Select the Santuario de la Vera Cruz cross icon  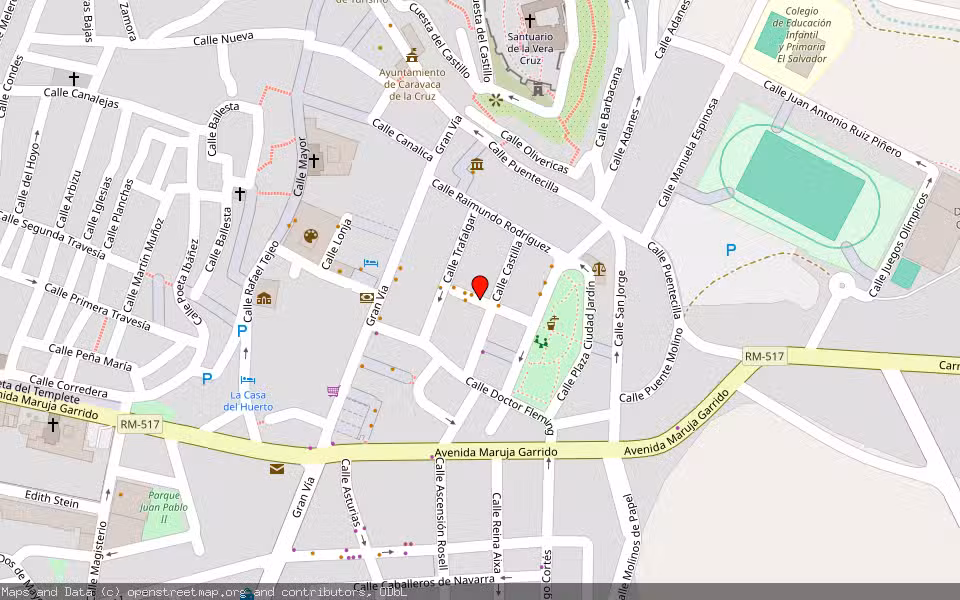[x=530, y=20]
